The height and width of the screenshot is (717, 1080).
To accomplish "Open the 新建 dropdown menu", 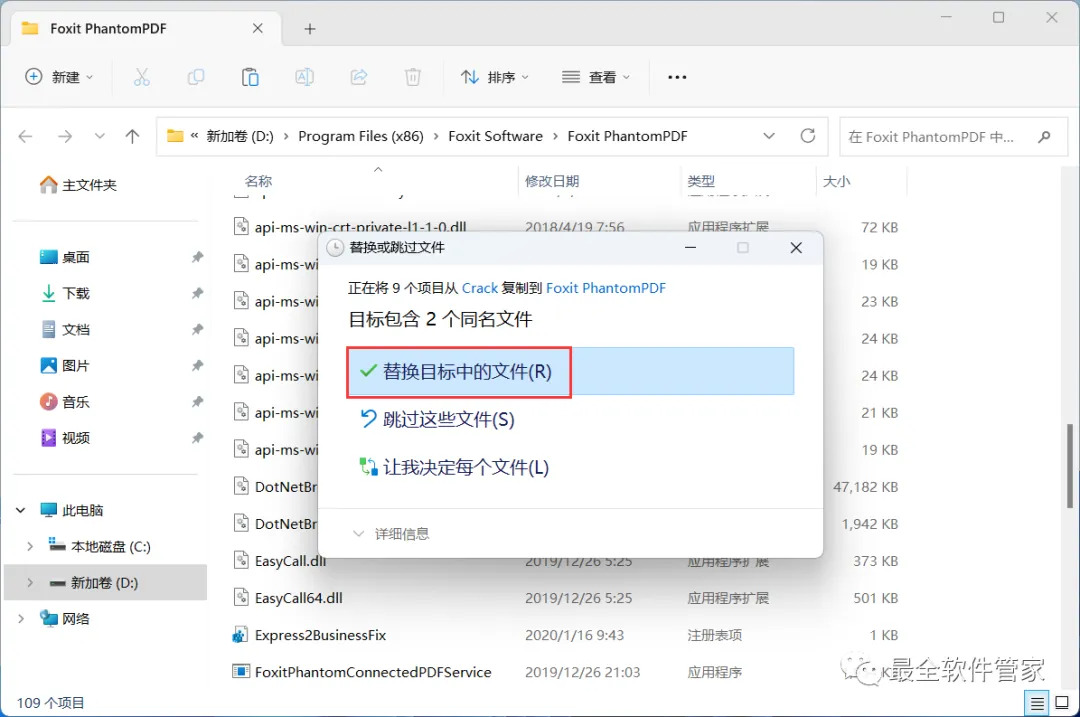I will coord(59,77).
